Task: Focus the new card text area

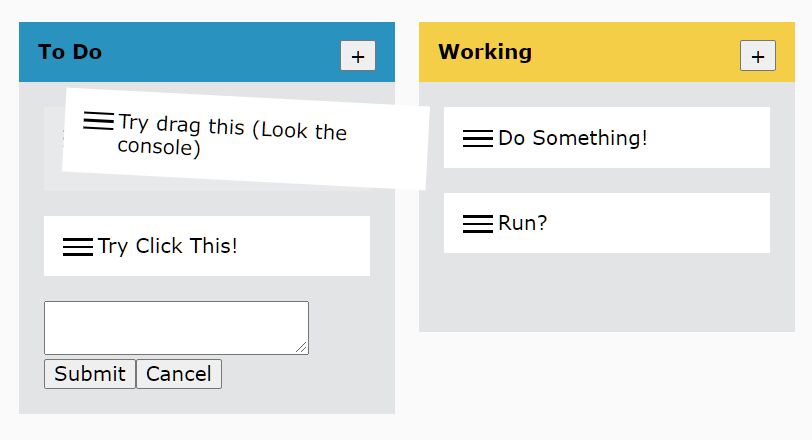Action: click(175, 327)
